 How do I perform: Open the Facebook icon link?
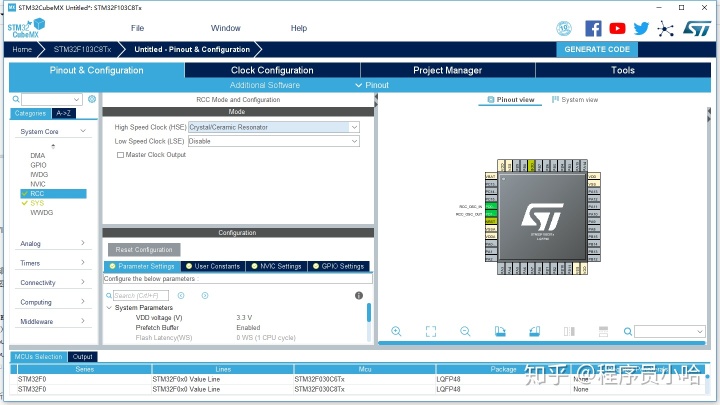[x=593, y=28]
